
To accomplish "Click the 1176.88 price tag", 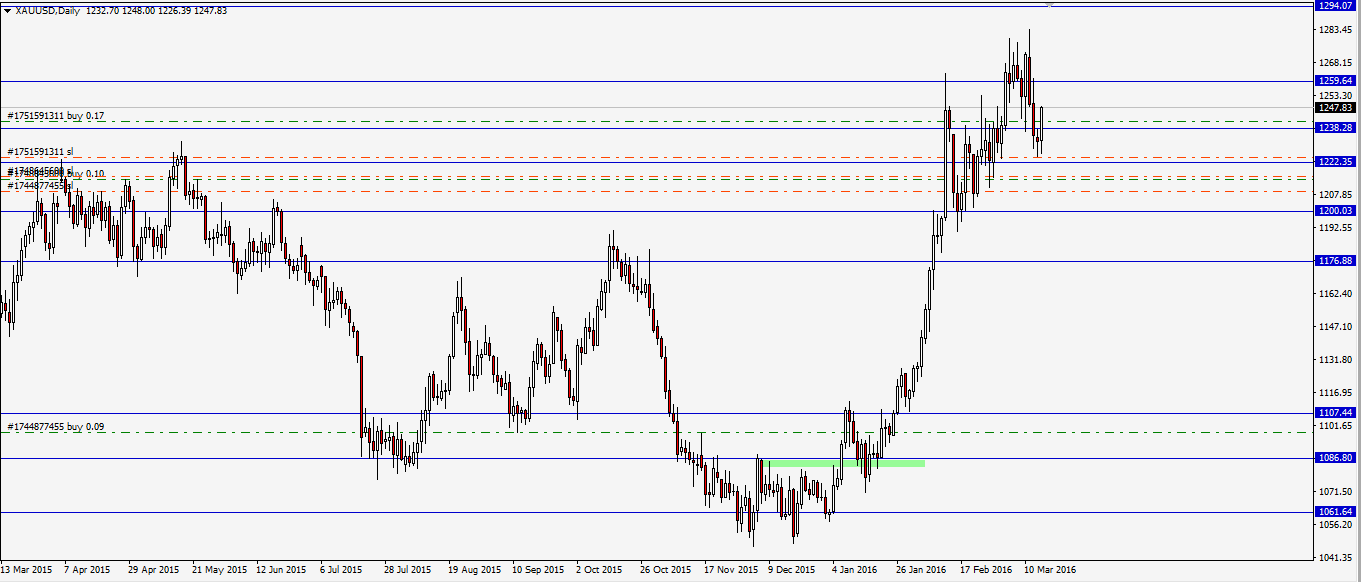I will click(x=1336, y=261).
